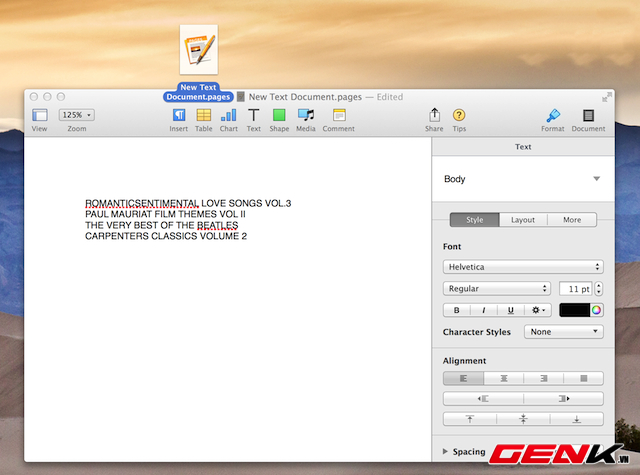Click the line THE VERY BEST OF THE BEATLES
This screenshot has width=640, height=475.
pos(162,225)
